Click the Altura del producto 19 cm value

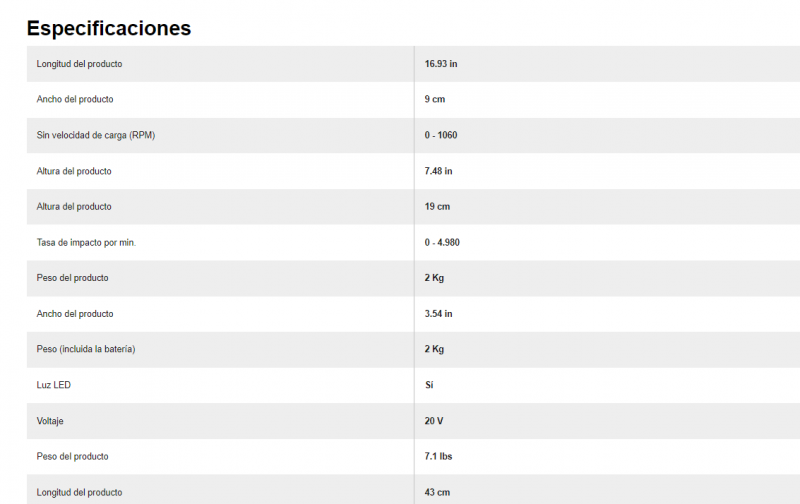(x=437, y=207)
